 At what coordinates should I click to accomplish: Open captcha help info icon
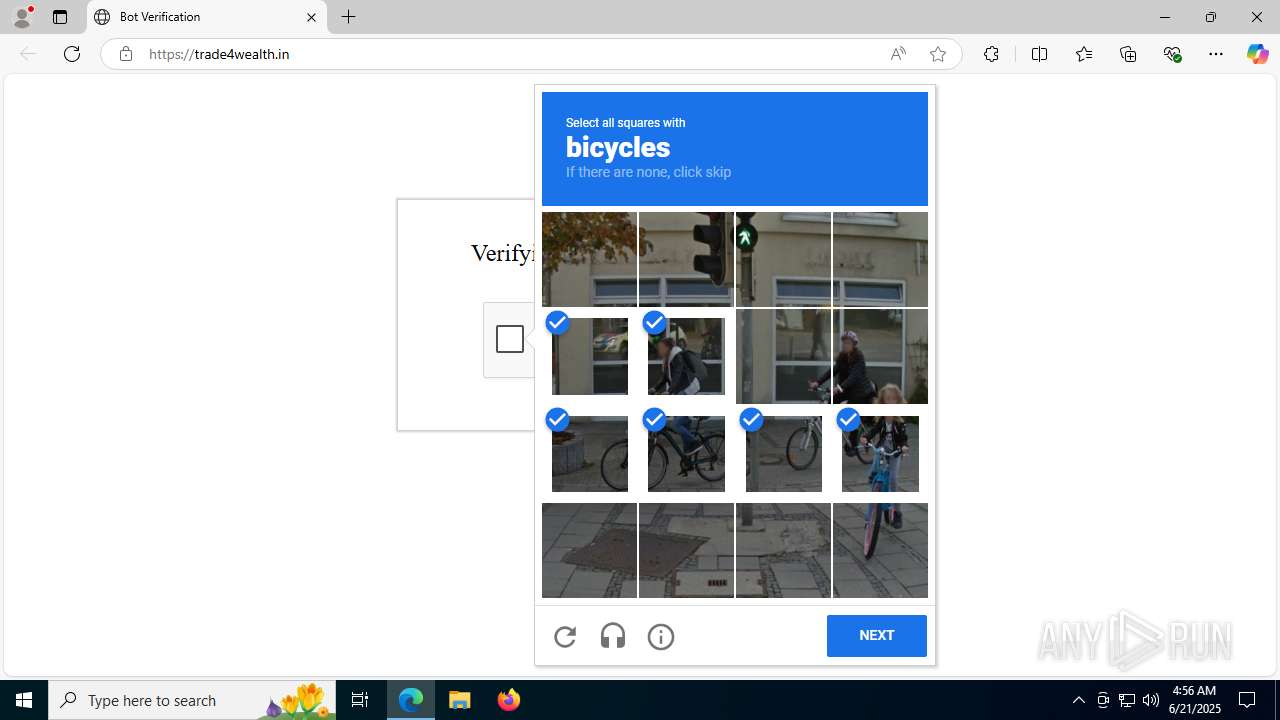(x=661, y=636)
